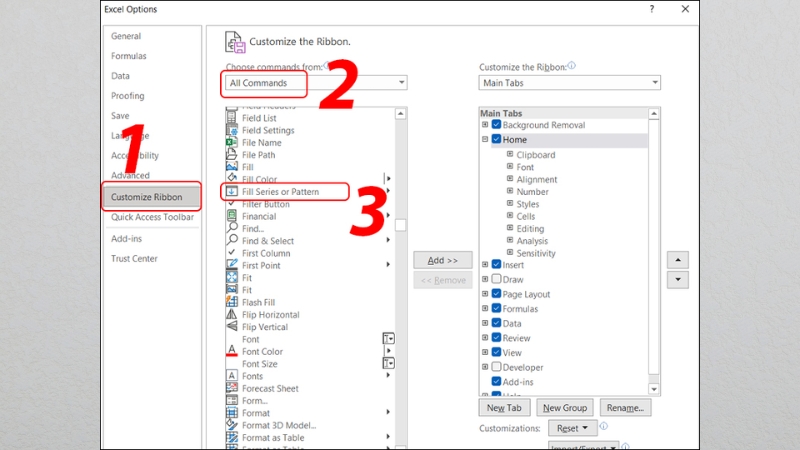800x450 pixels.
Task: Select the Format as Table icon
Action: coord(232,437)
